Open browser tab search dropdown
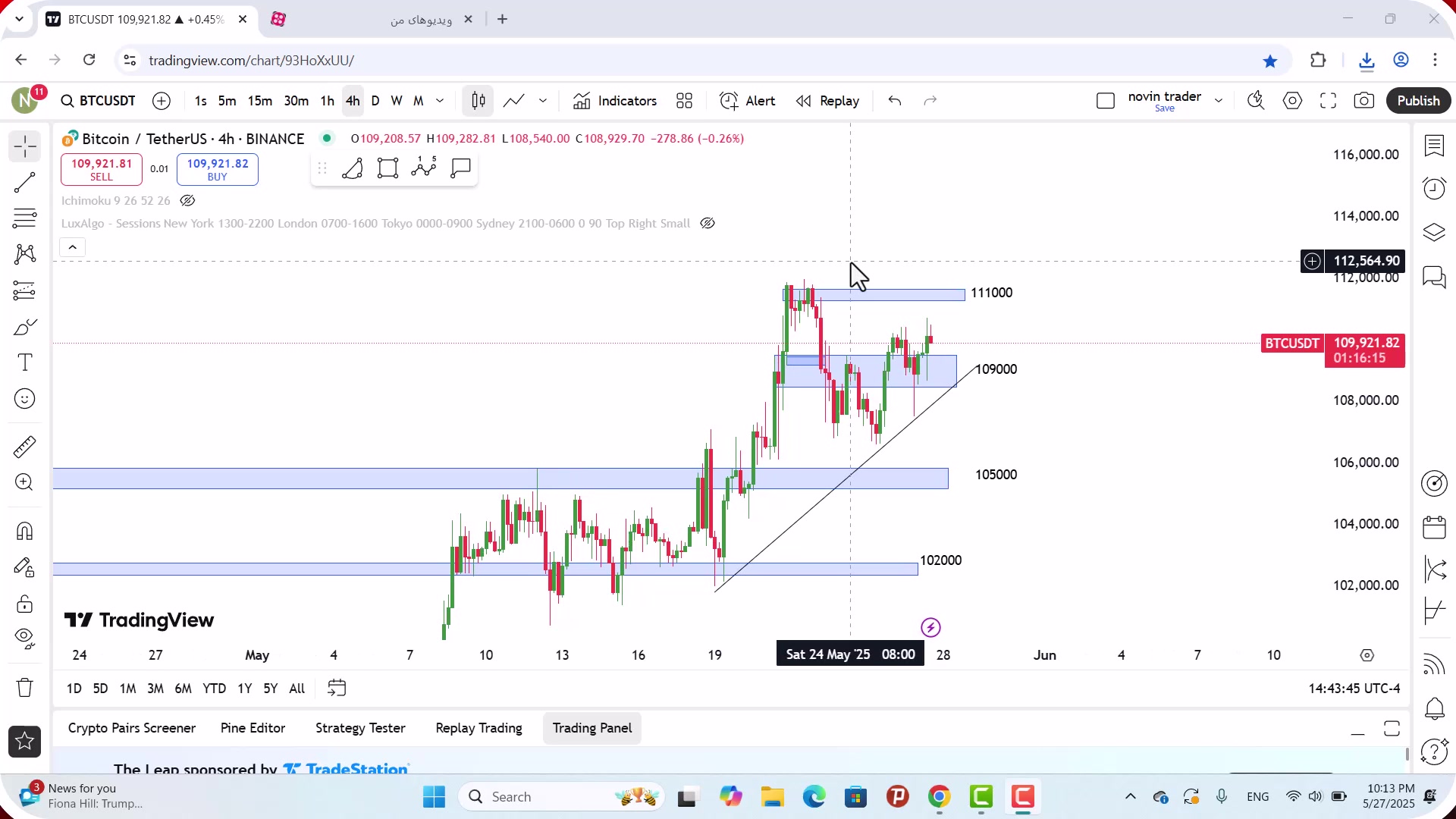The image size is (1456, 819). click(x=19, y=19)
